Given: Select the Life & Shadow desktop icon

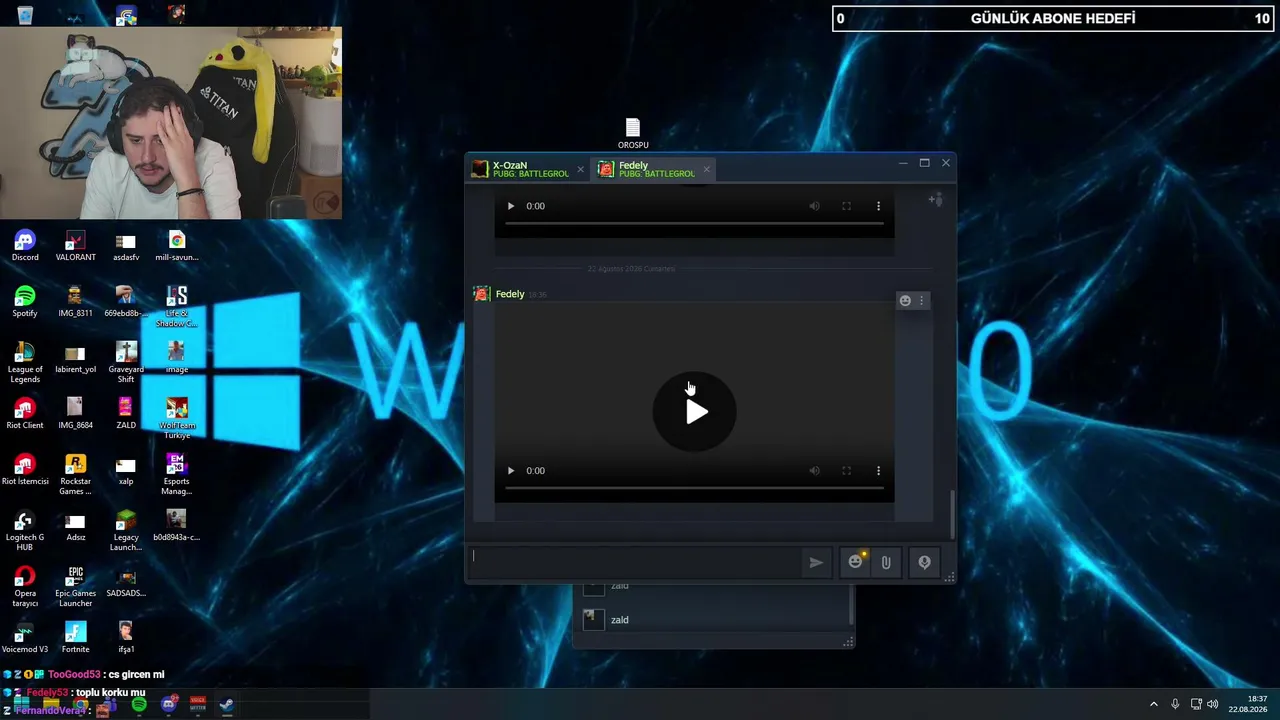Looking at the screenshot, I should click(x=177, y=306).
